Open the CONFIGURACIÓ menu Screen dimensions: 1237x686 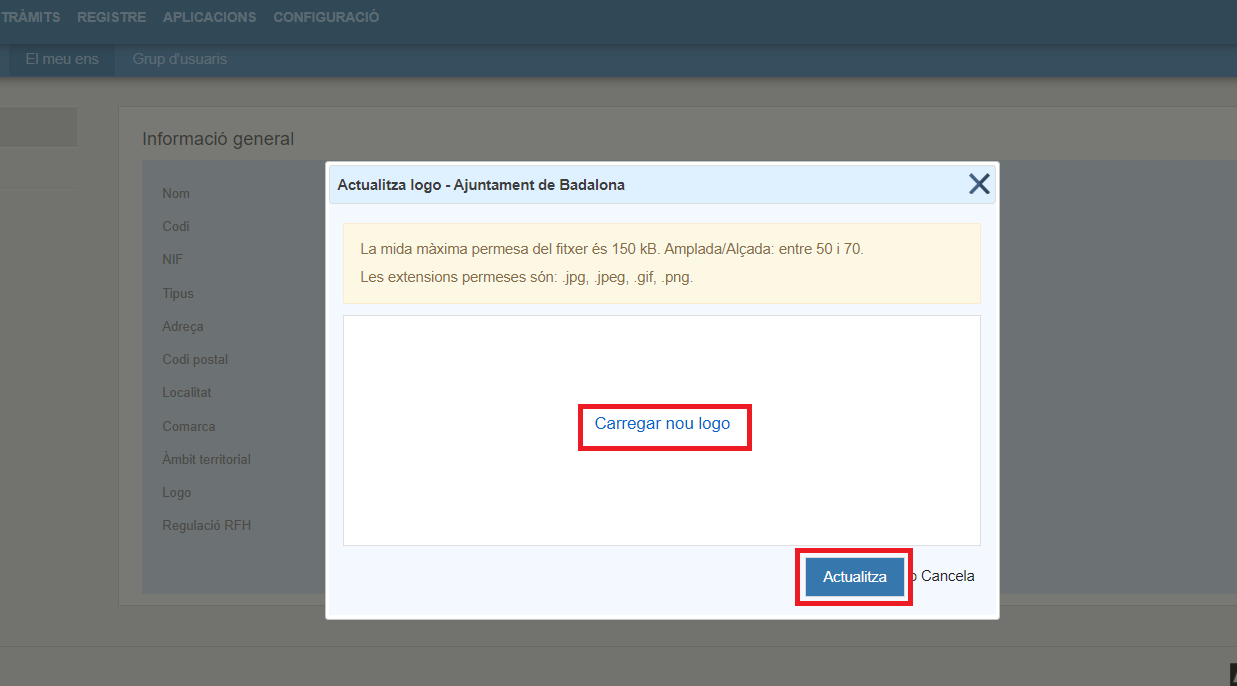pyautogui.click(x=326, y=18)
